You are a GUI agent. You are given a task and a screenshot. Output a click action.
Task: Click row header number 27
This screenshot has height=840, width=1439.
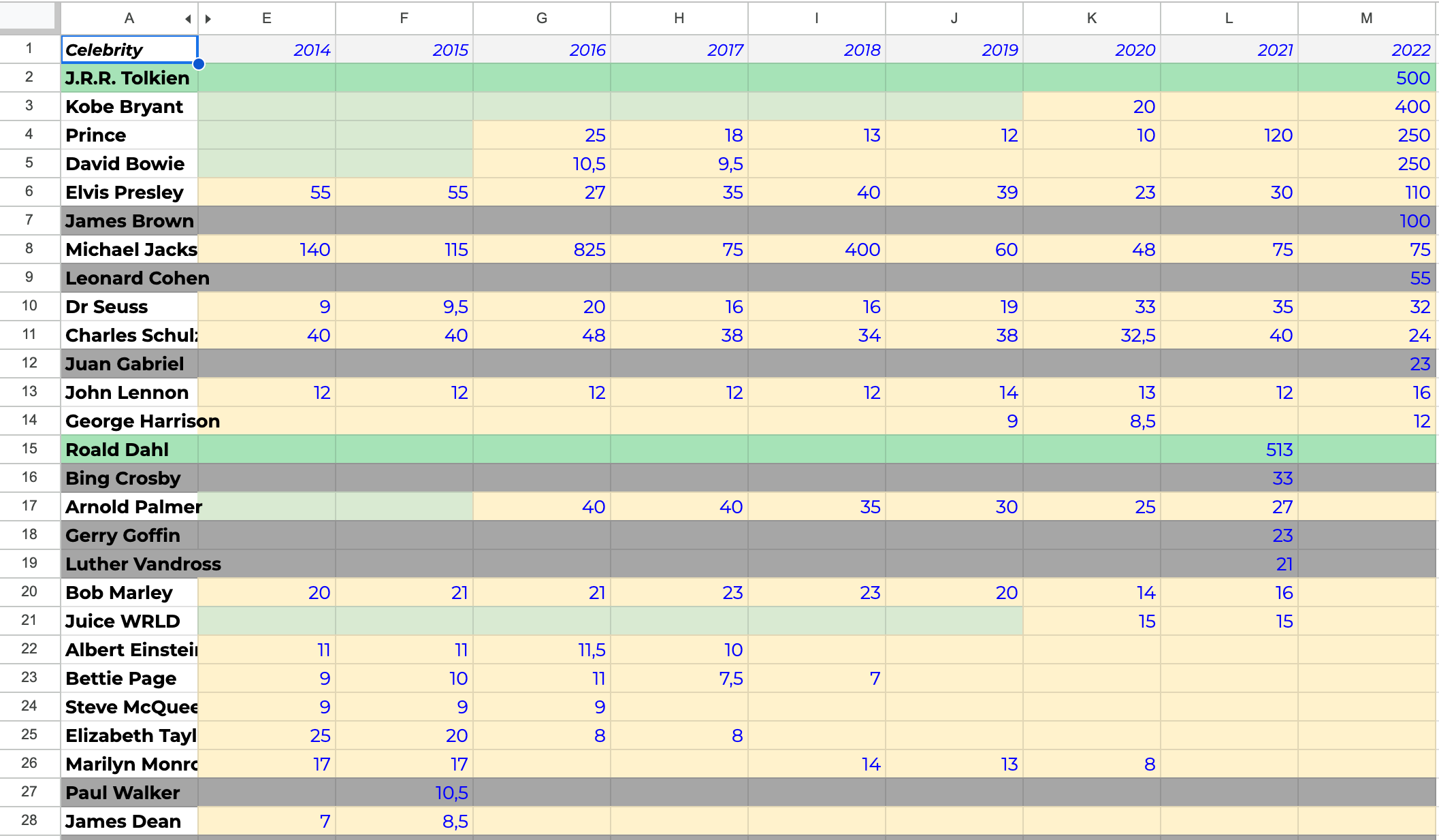[29, 792]
